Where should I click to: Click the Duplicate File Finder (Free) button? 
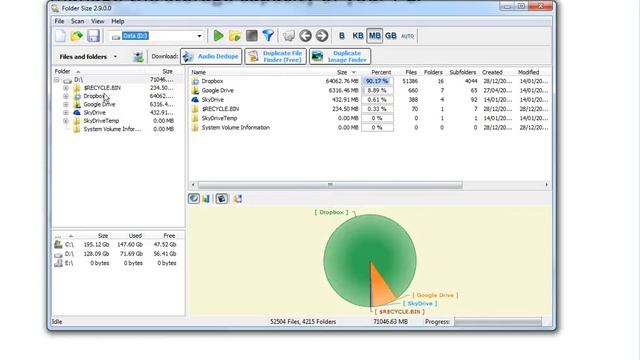tap(276, 56)
